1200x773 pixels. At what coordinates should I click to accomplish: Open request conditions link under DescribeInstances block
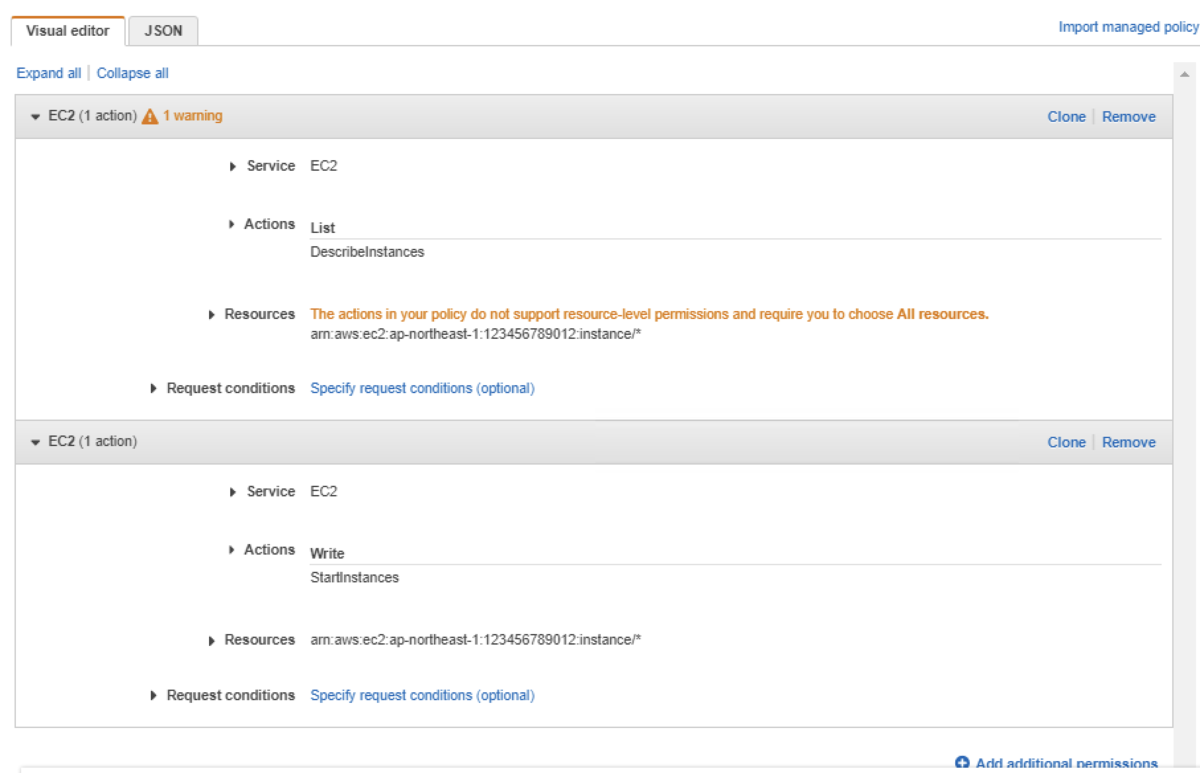pos(422,388)
